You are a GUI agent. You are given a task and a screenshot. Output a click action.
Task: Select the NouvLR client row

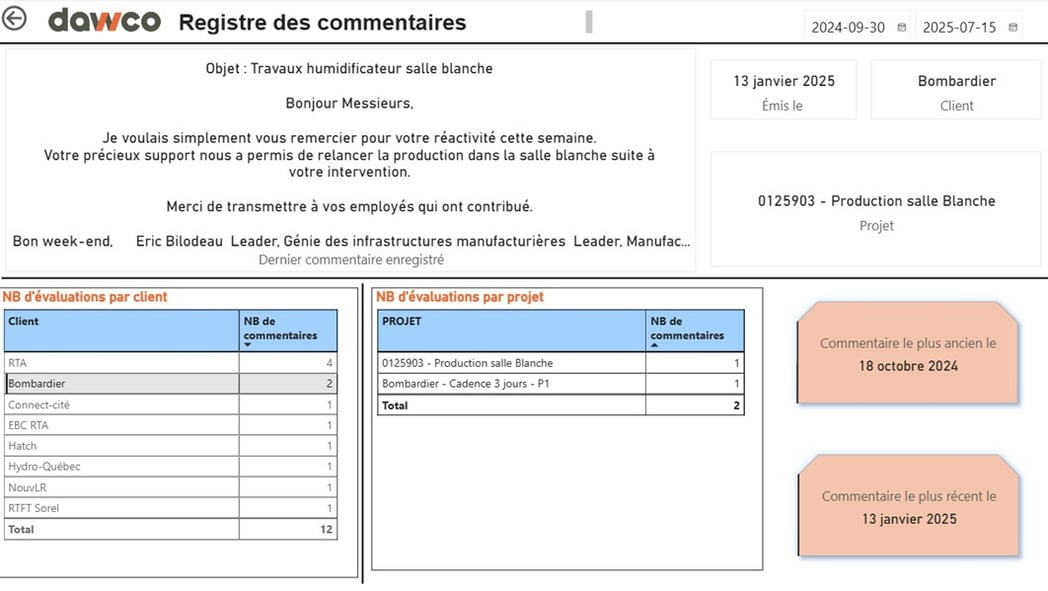170,487
